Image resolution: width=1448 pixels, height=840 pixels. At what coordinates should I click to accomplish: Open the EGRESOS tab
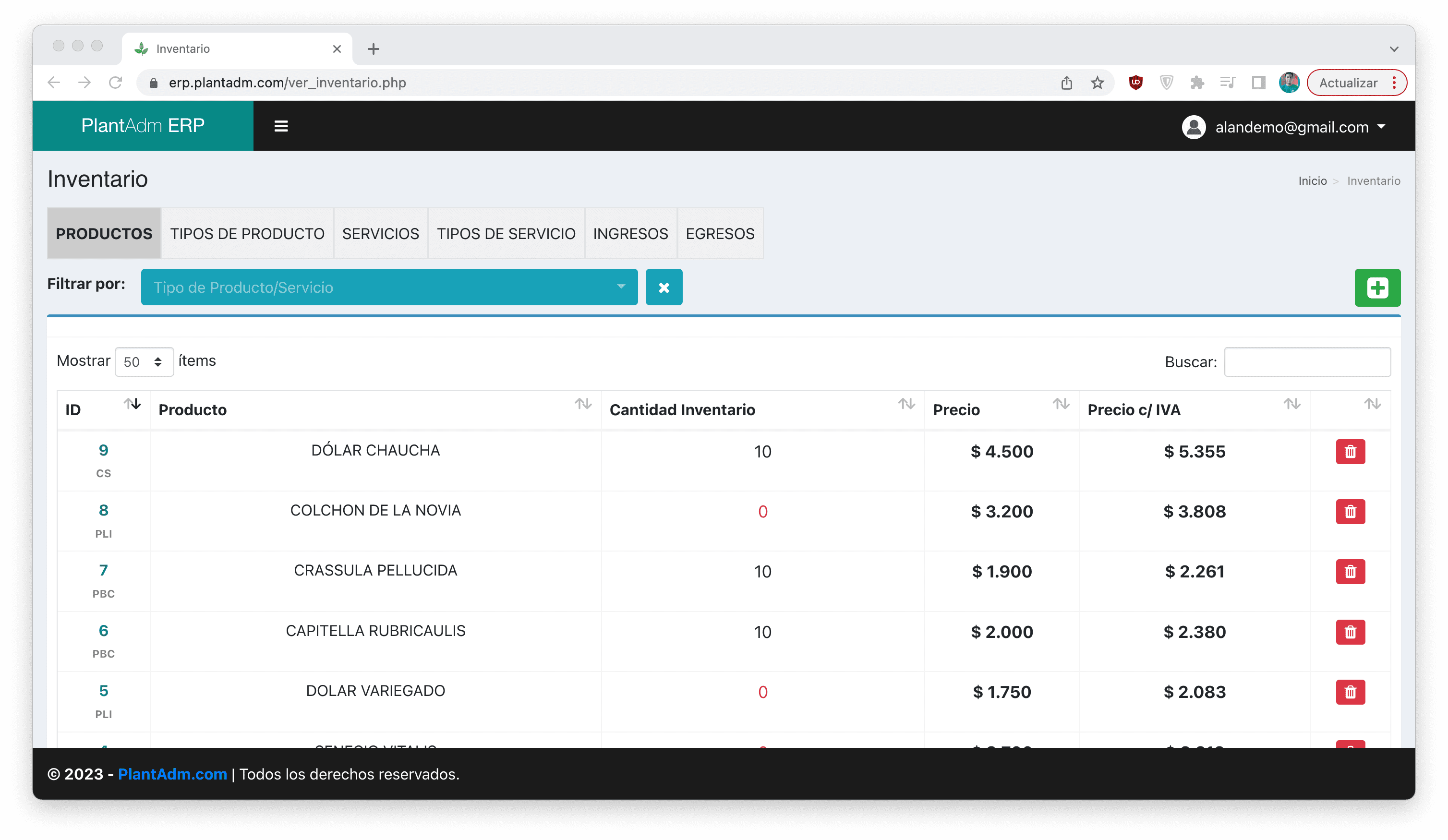click(x=719, y=234)
